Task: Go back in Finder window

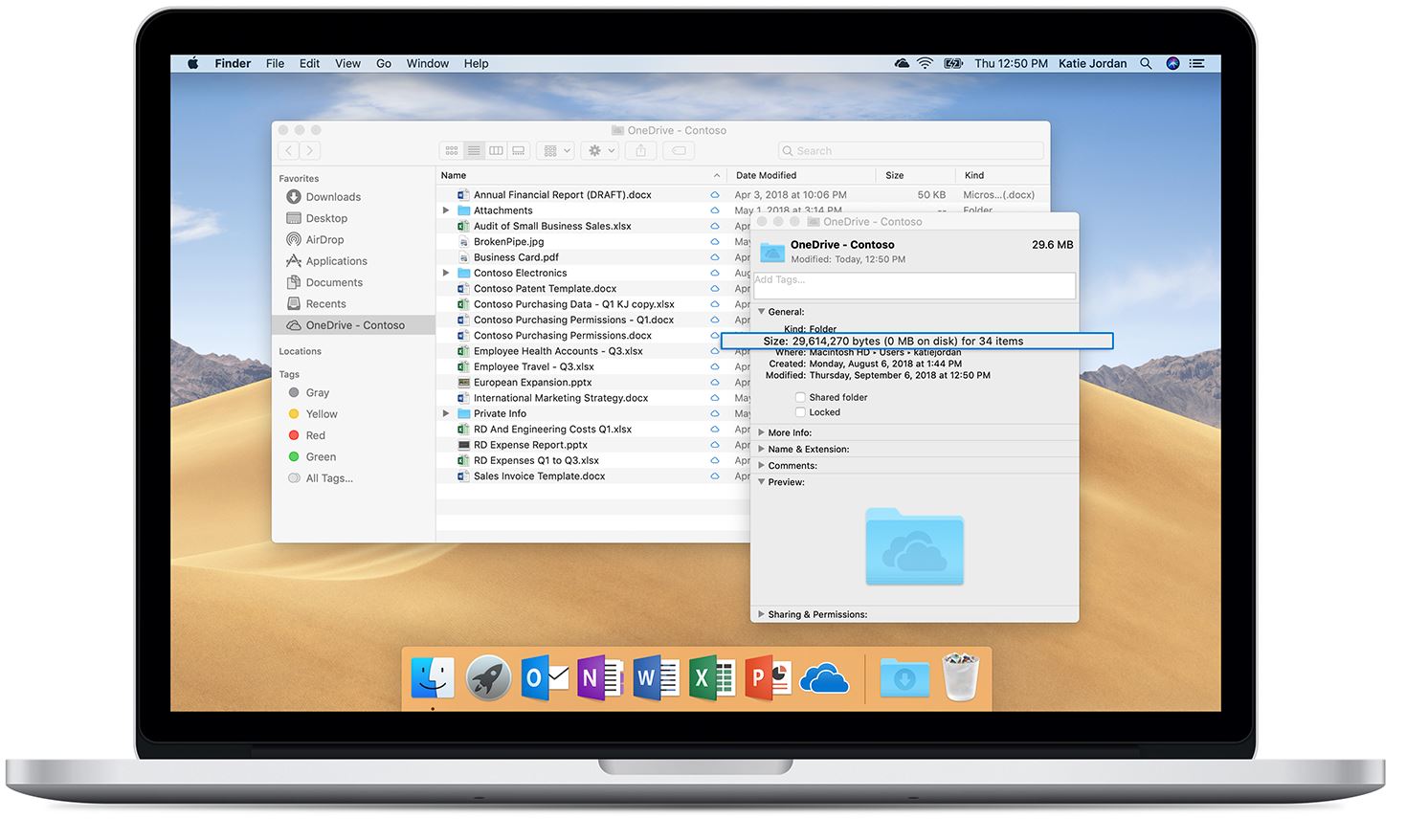Action: 288,150
